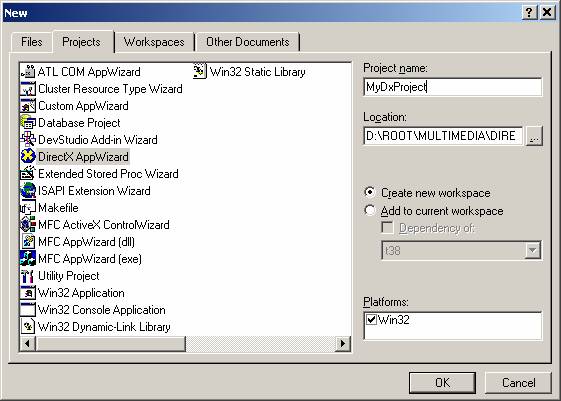Choose the Utility Project icon
This screenshot has width=561, height=401.
pyautogui.click(x=28, y=275)
